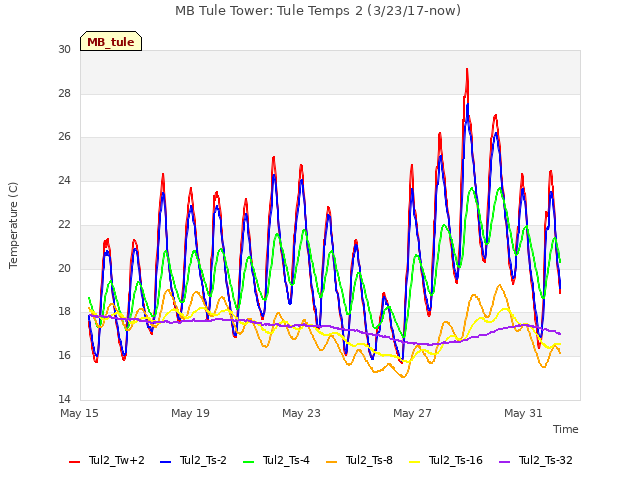
Task: Click the green Tul2_Ts-4 legend swatch
Action: point(249,462)
